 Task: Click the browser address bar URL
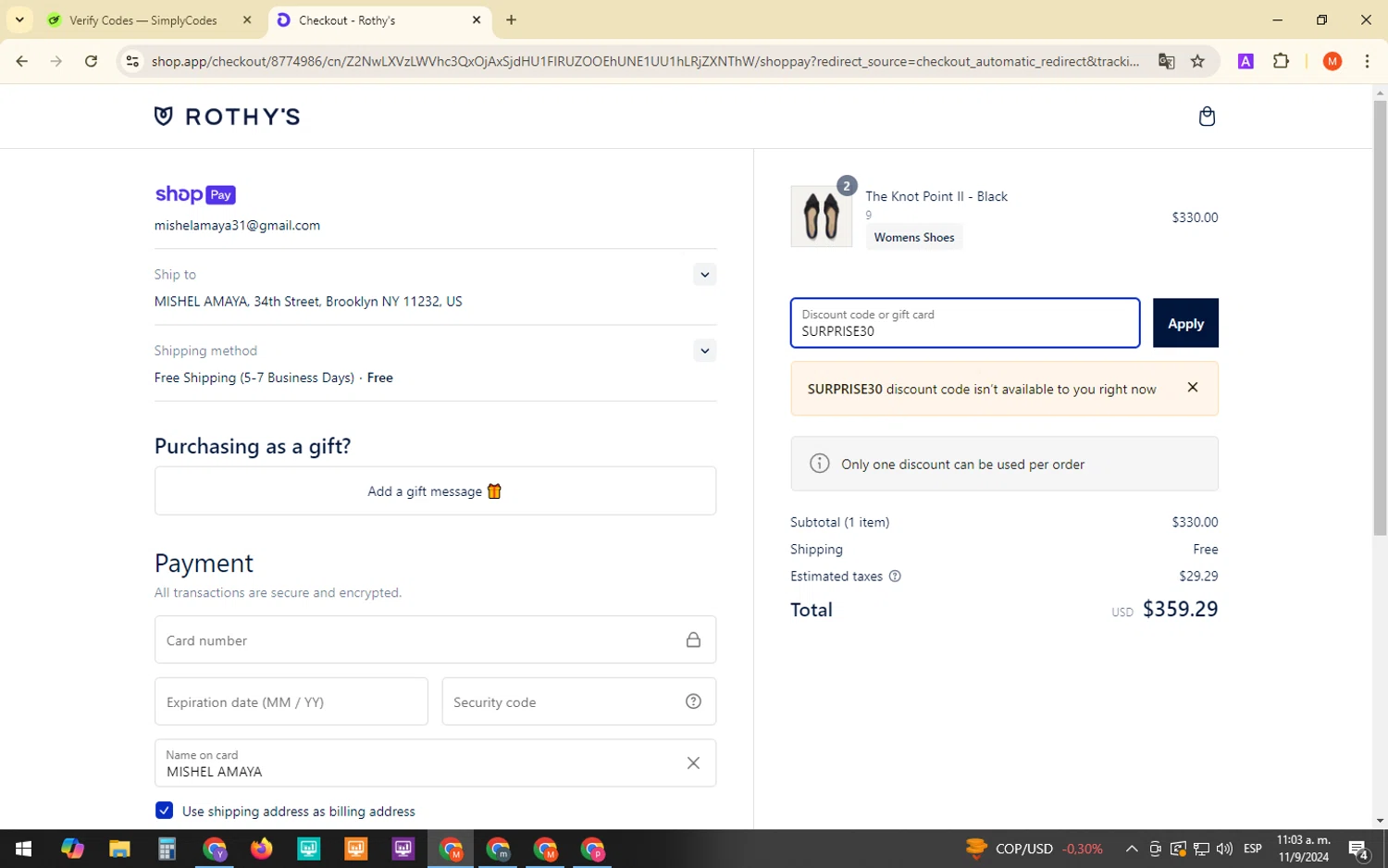click(645, 61)
